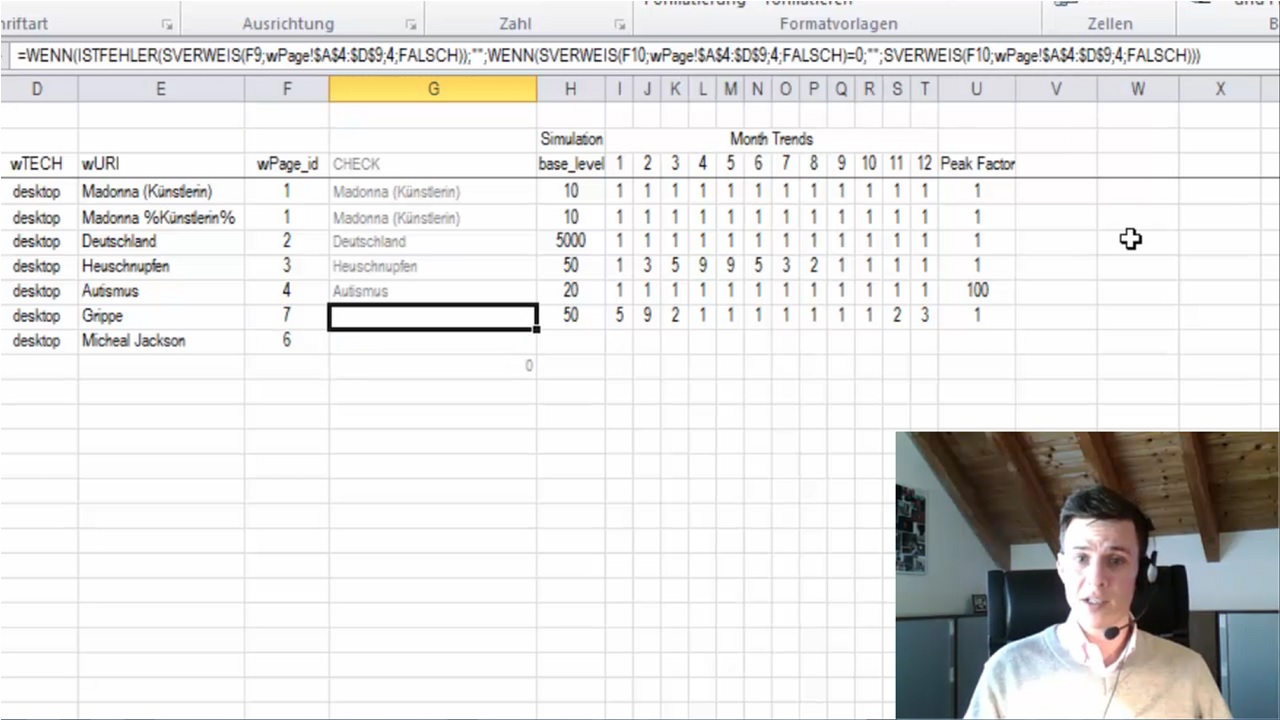Click the Peak Factor header cell

[x=977, y=164]
